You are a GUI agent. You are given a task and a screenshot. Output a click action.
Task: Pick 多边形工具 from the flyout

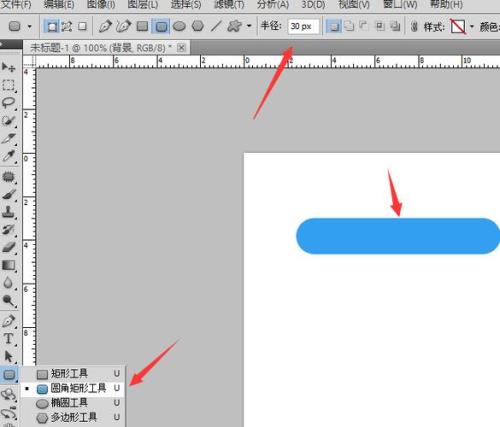coord(73,417)
